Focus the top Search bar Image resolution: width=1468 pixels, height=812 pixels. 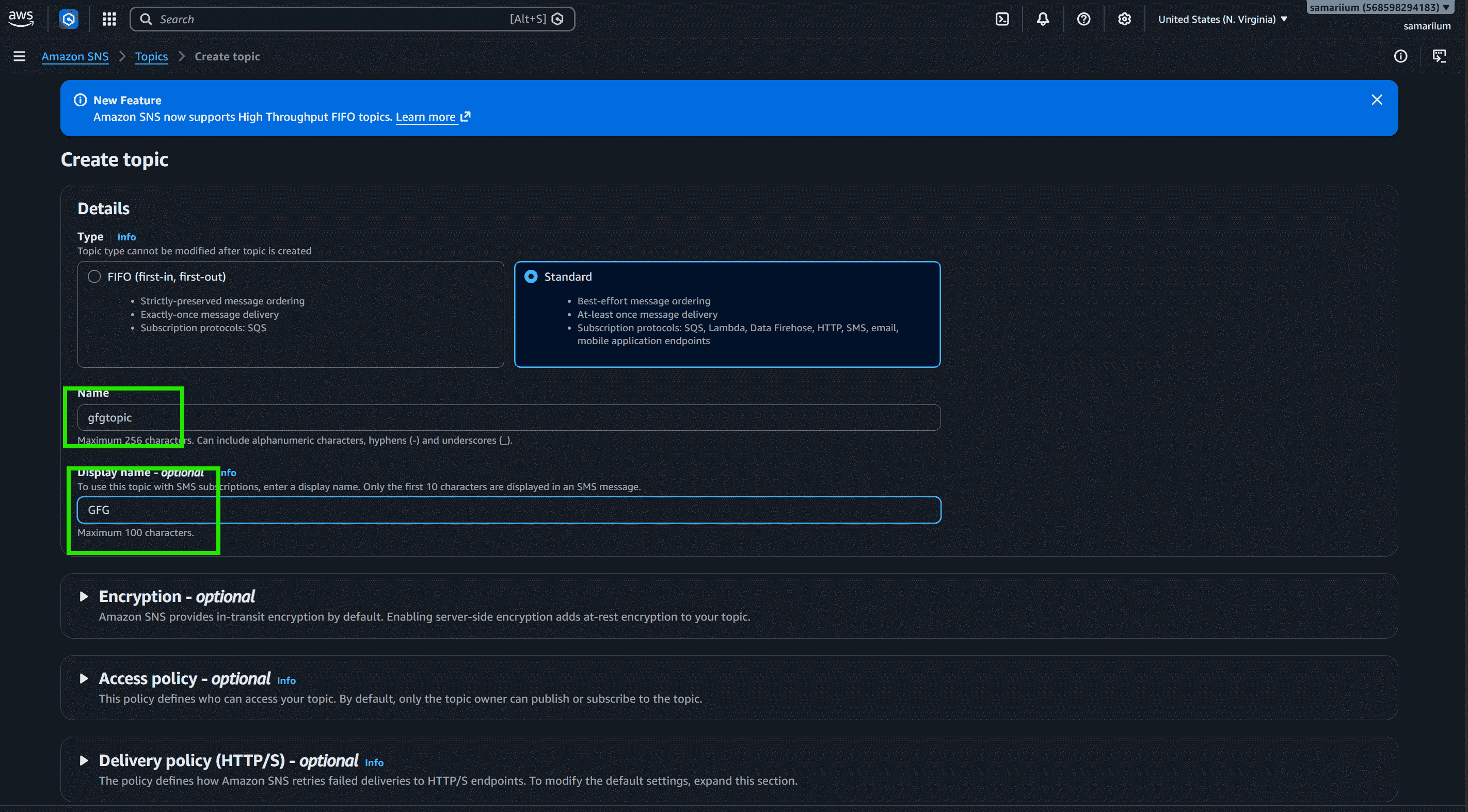[x=352, y=20]
